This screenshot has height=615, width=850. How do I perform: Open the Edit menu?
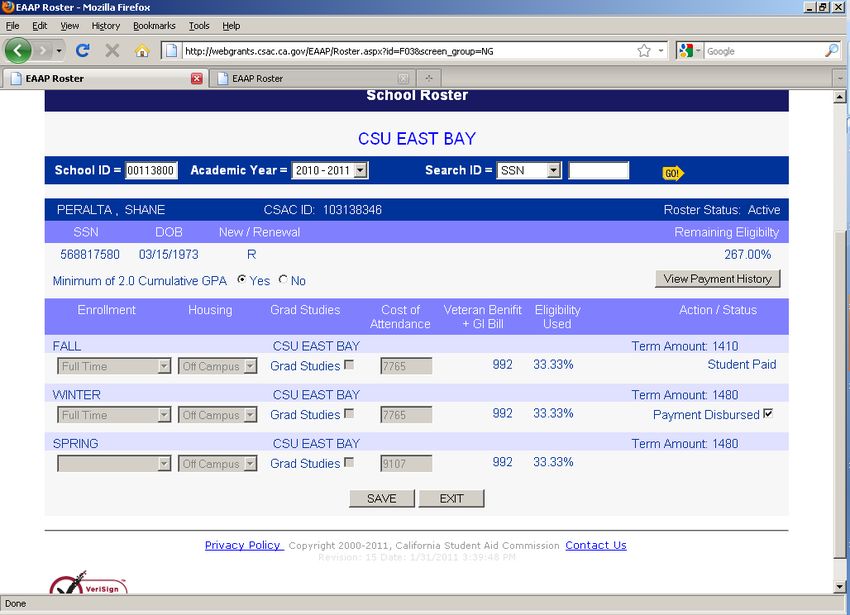tap(40, 25)
